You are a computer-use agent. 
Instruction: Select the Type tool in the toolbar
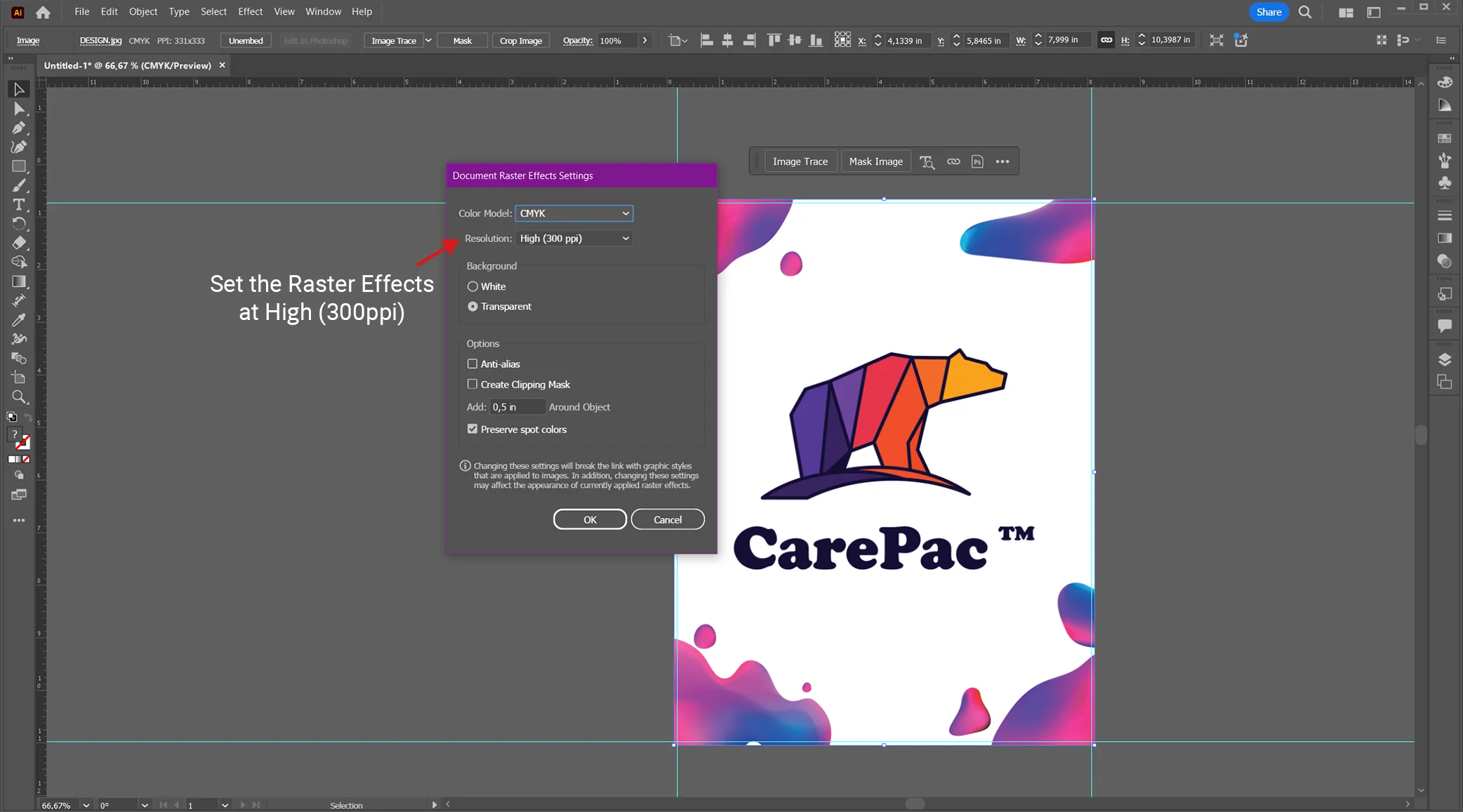pos(20,205)
